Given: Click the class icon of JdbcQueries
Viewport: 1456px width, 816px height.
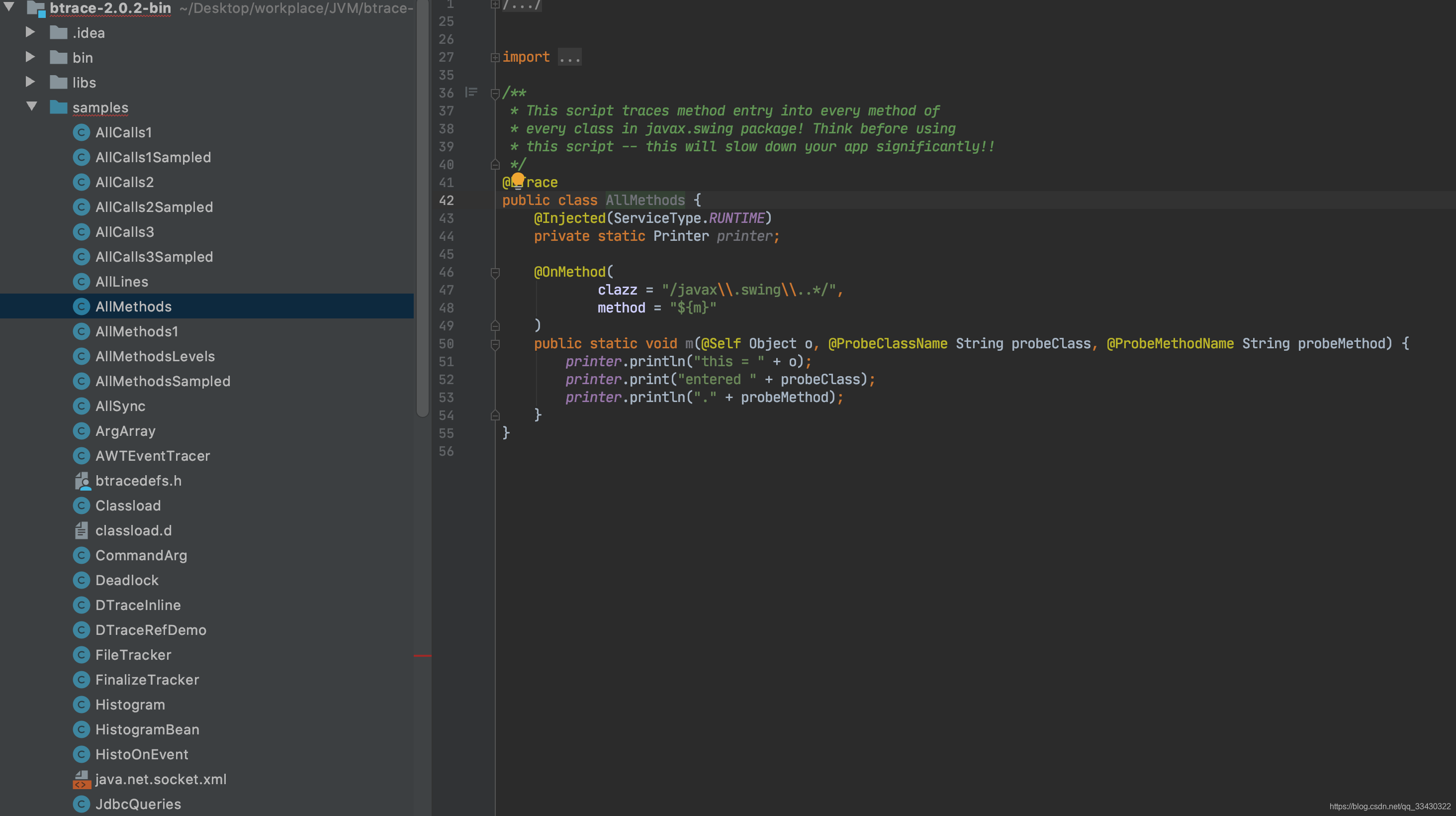Looking at the screenshot, I should [82, 804].
